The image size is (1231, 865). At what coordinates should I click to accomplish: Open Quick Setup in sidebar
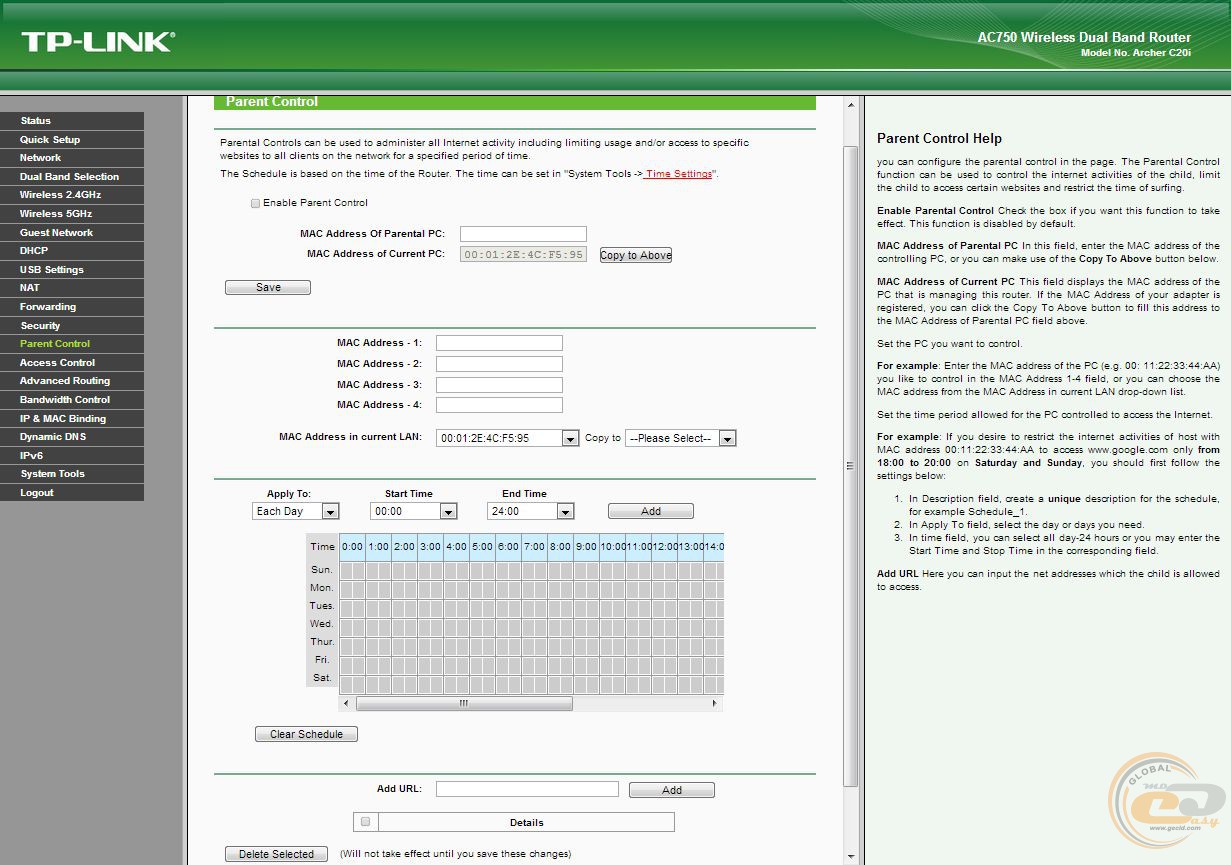(x=72, y=140)
